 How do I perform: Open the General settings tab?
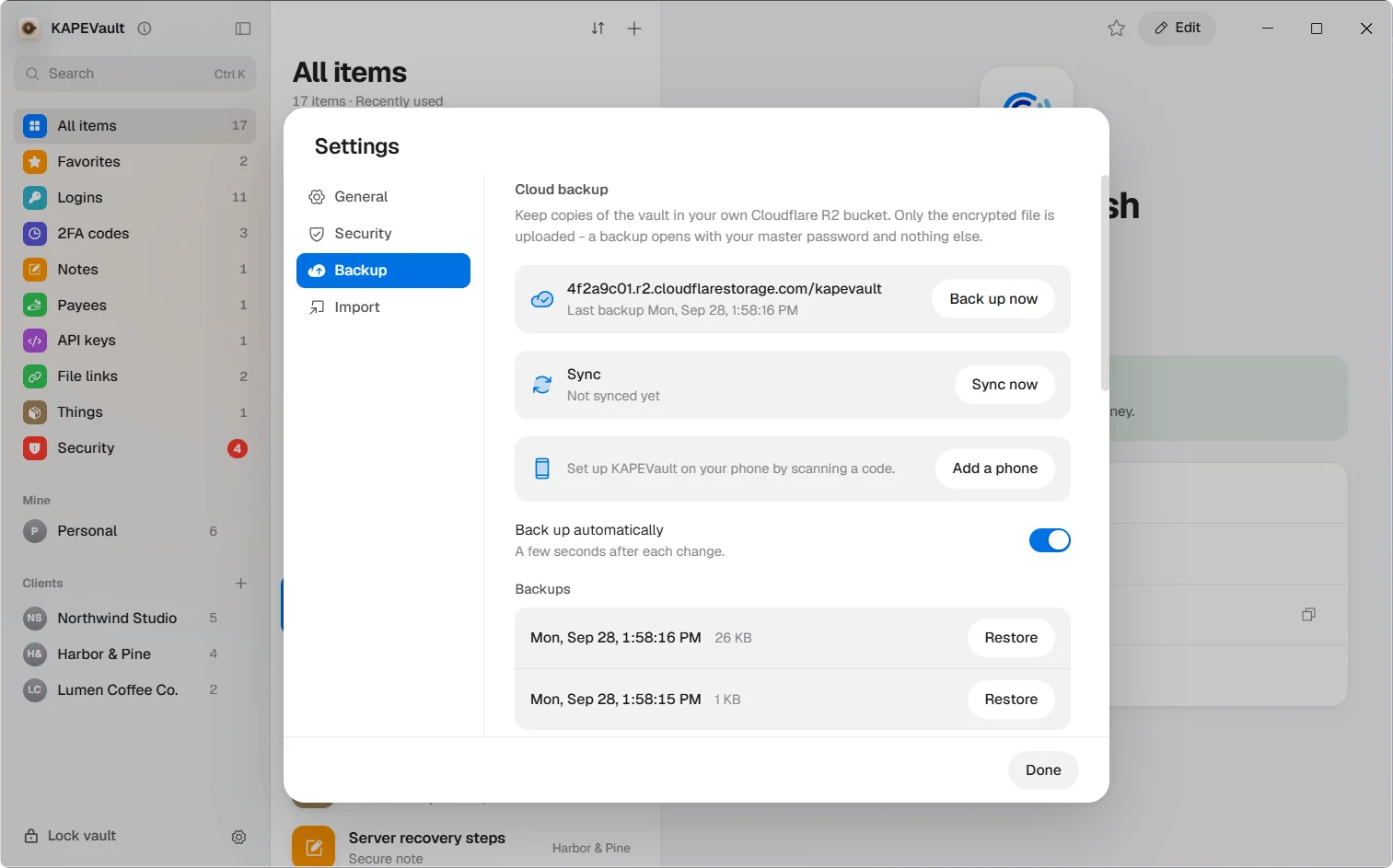(x=383, y=197)
